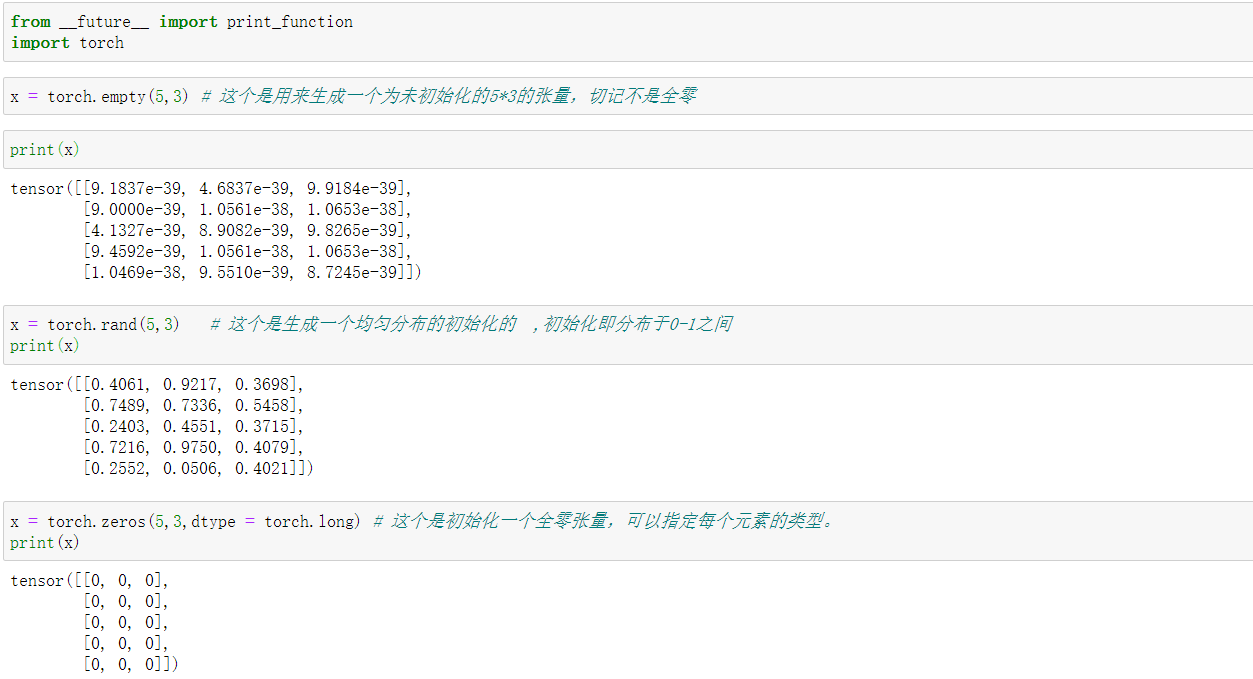Click output row '[0.7216, 0.9750, 0.4079]'
The height and width of the screenshot is (679, 1253).
[x=194, y=447]
